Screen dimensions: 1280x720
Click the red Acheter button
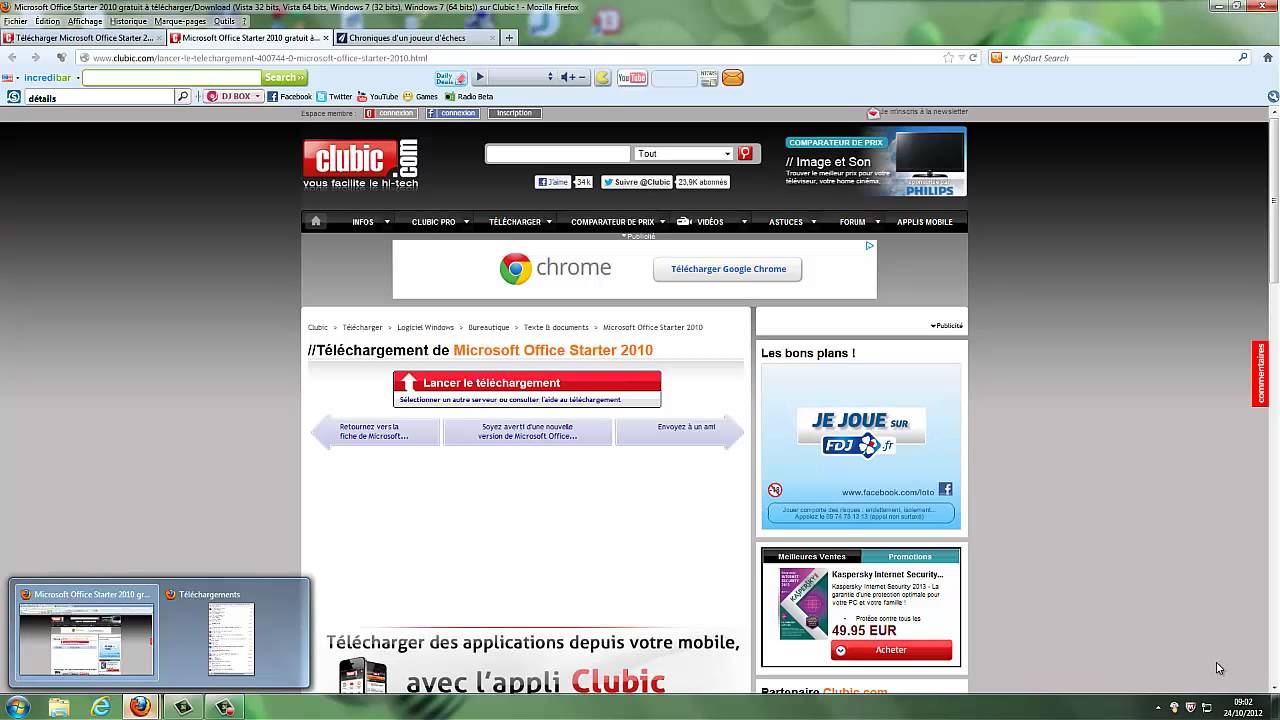pos(891,650)
